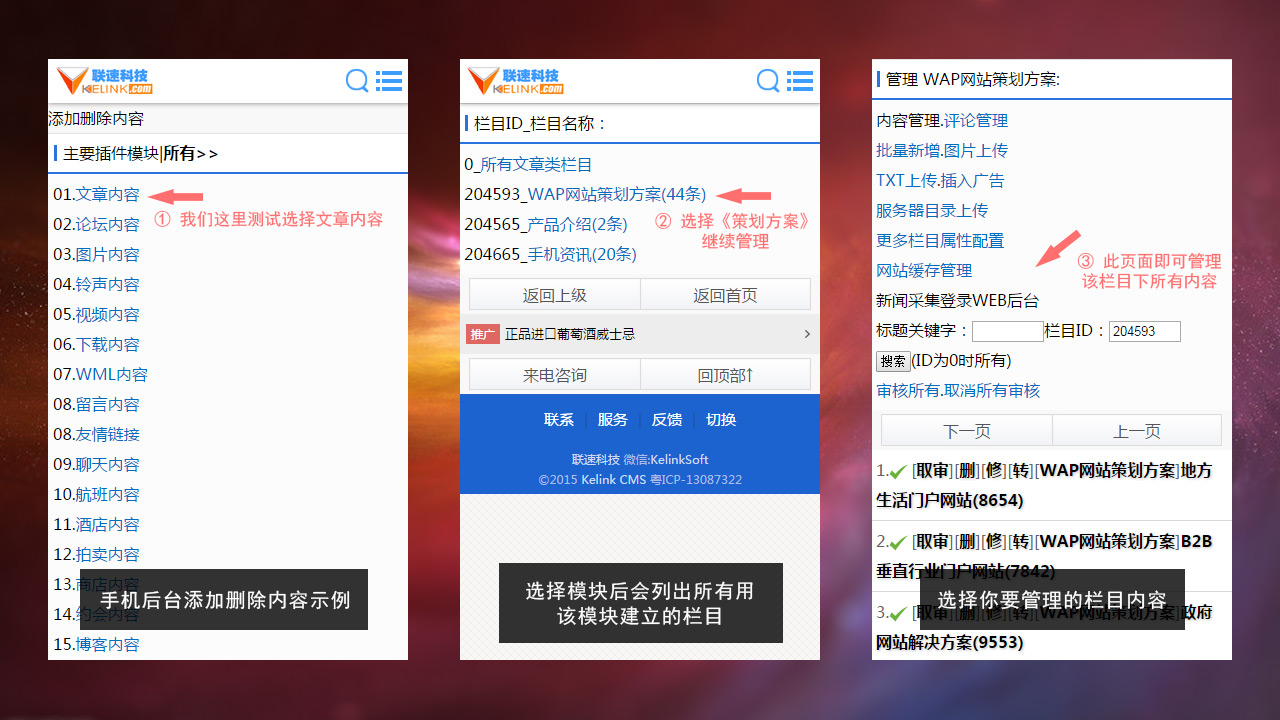Click the 栏目ID field containing 204593
The width and height of the screenshot is (1280, 720).
coord(1144,331)
